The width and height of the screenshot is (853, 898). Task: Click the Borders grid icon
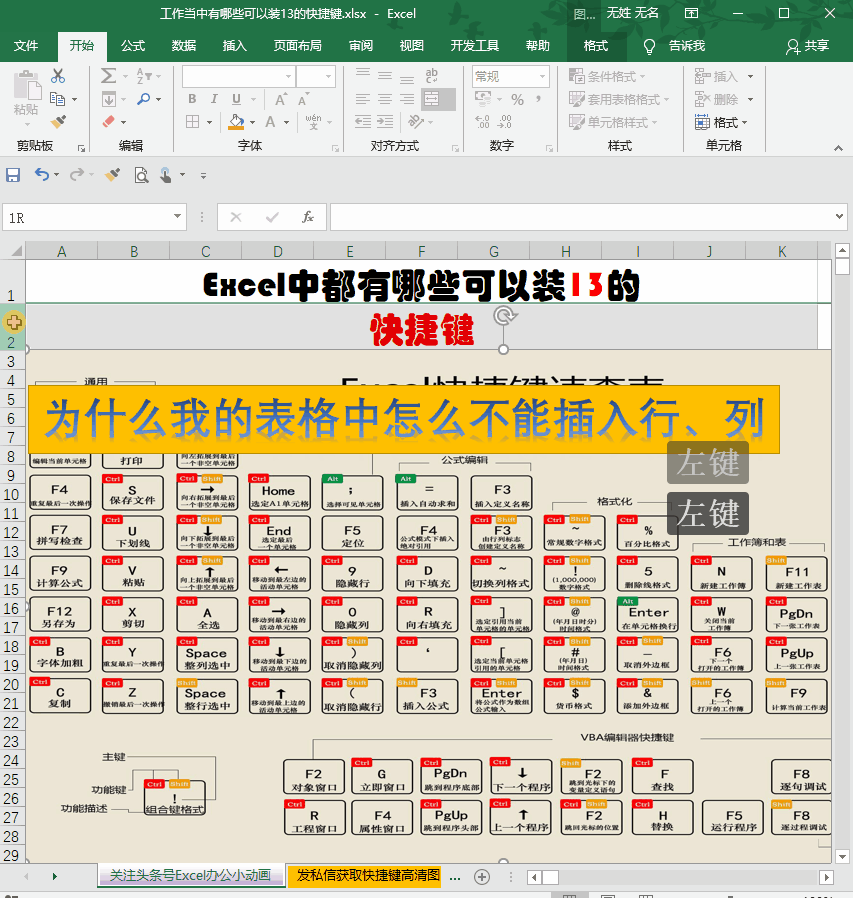click(x=192, y=122)
